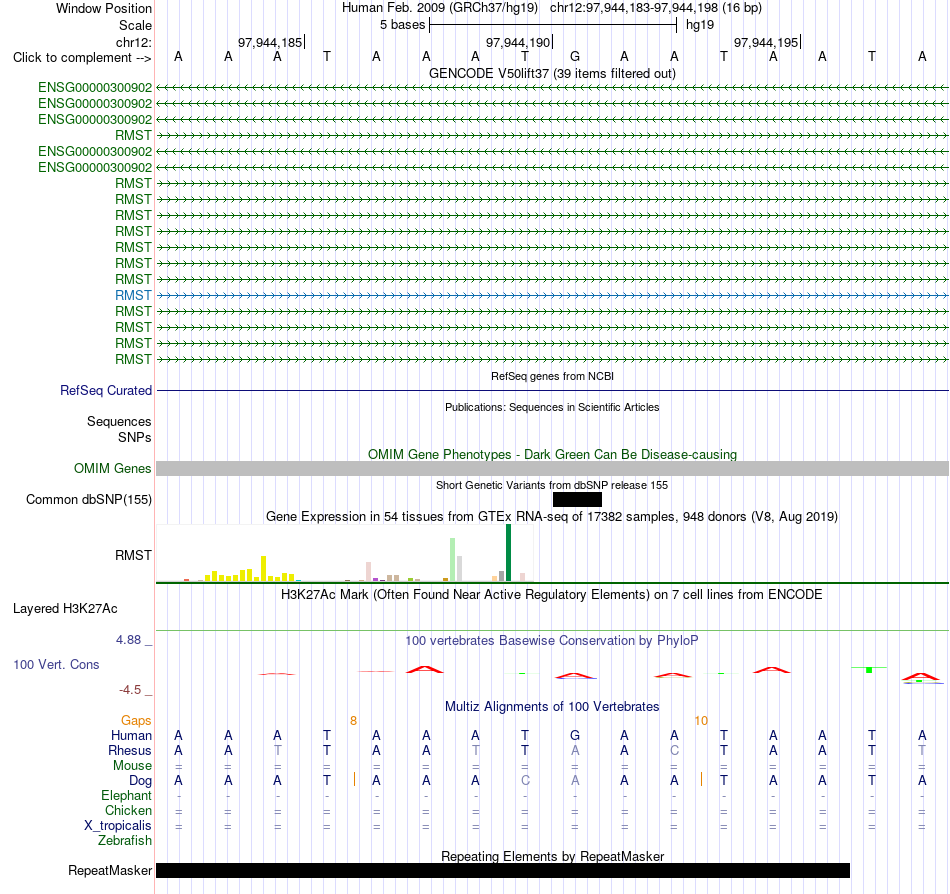
Task: Click the G base in complement row
Action: click(575, 57)
